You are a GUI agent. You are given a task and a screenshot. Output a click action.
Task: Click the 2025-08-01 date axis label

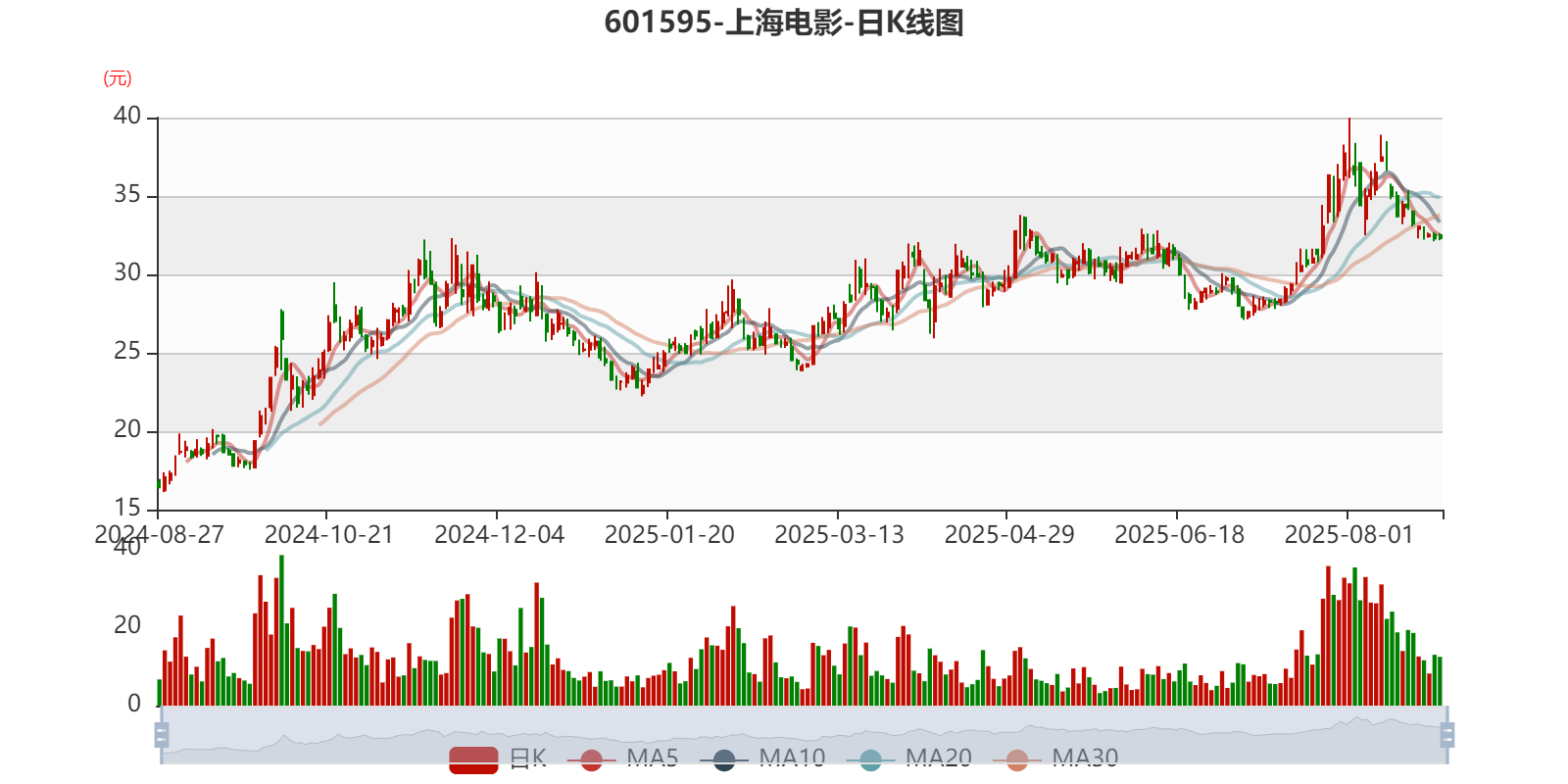coord(1348,535)
